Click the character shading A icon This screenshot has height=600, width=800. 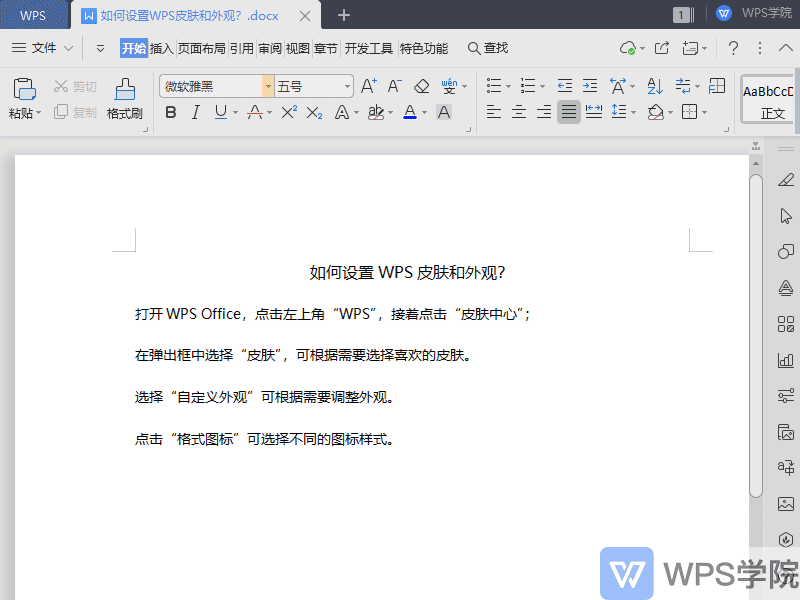pyautogui.click(x=444, y=112)
